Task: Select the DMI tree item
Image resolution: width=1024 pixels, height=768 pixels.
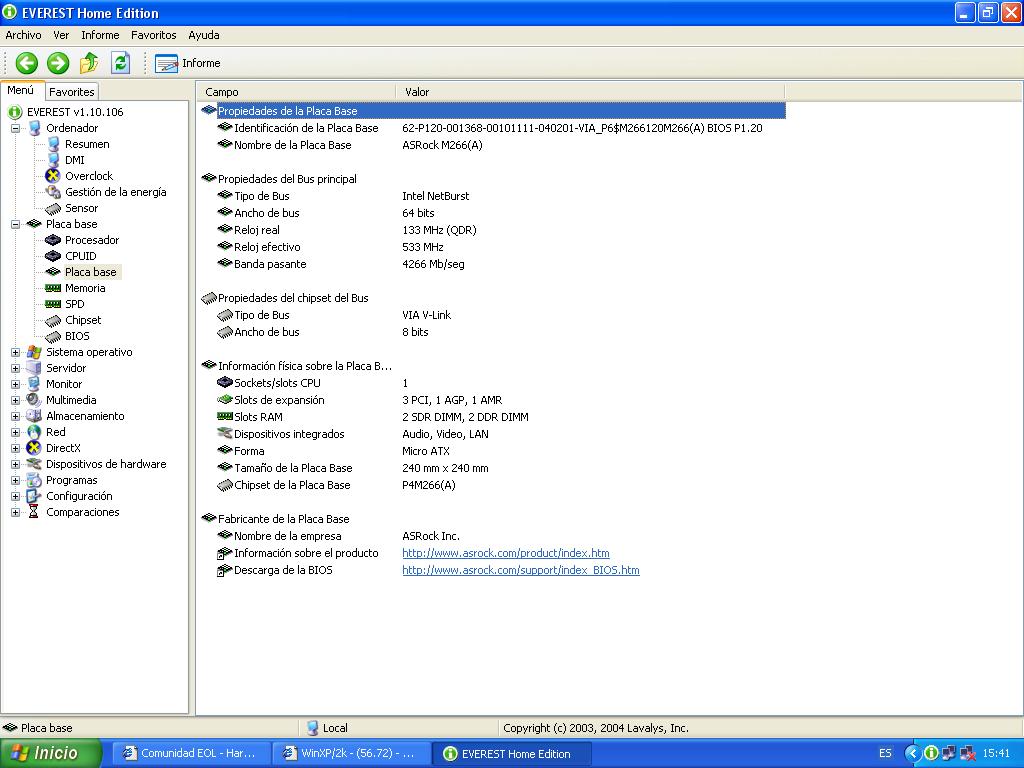Action: (74, 160)
